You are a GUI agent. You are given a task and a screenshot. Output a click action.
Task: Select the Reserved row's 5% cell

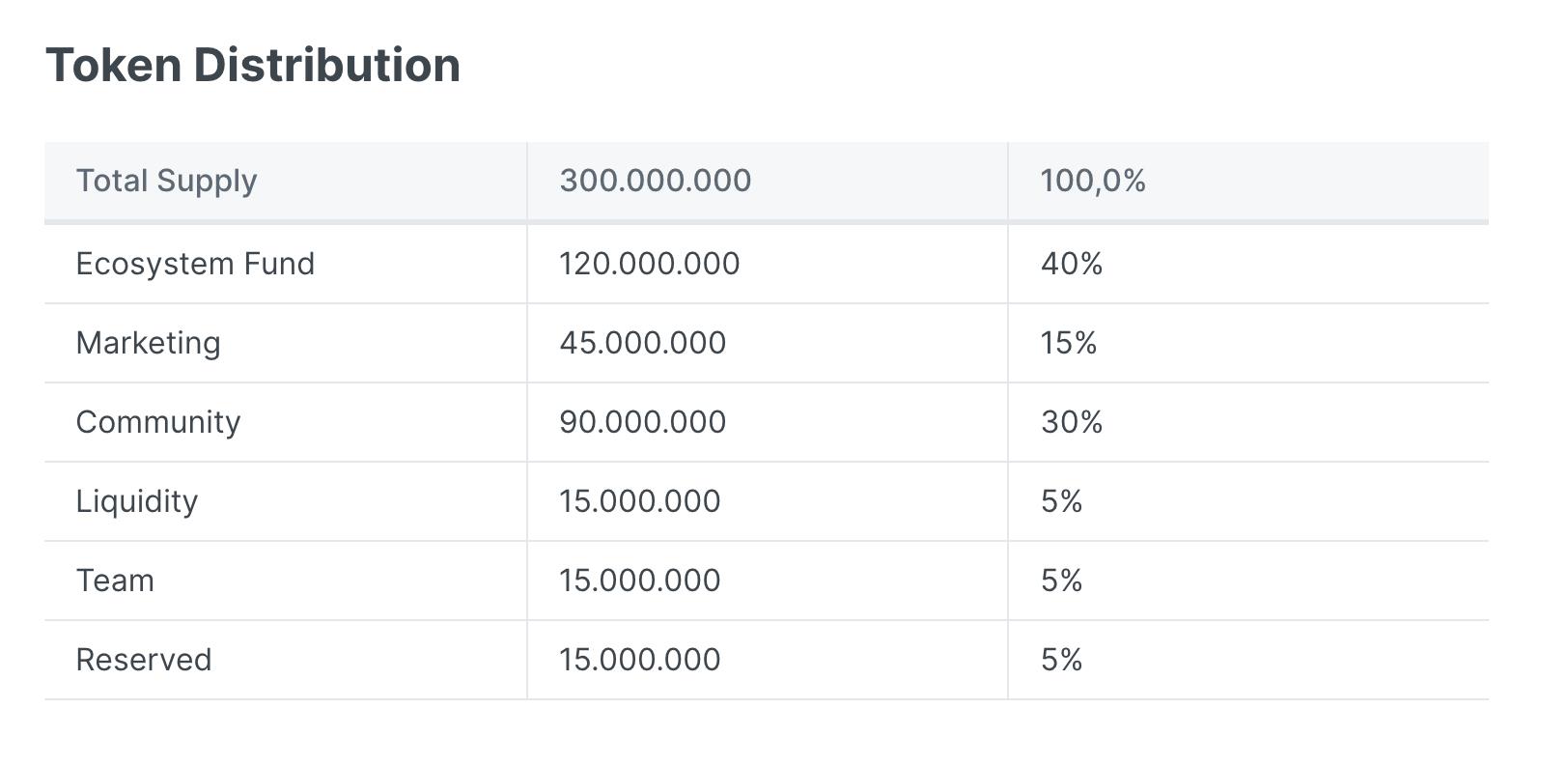[x=1061, y=660]
